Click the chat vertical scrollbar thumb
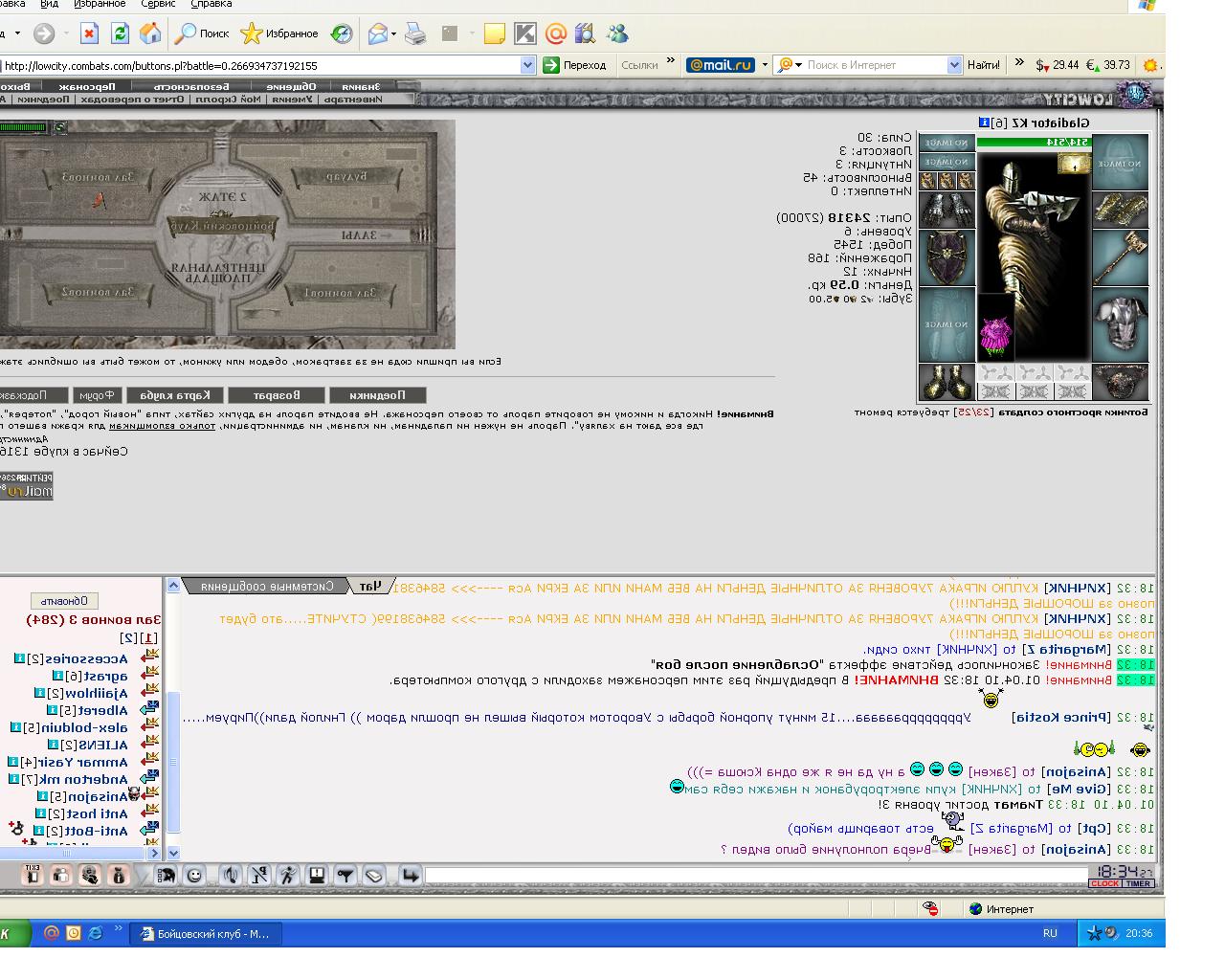The image size is (1225, 980). coord(173,762)
